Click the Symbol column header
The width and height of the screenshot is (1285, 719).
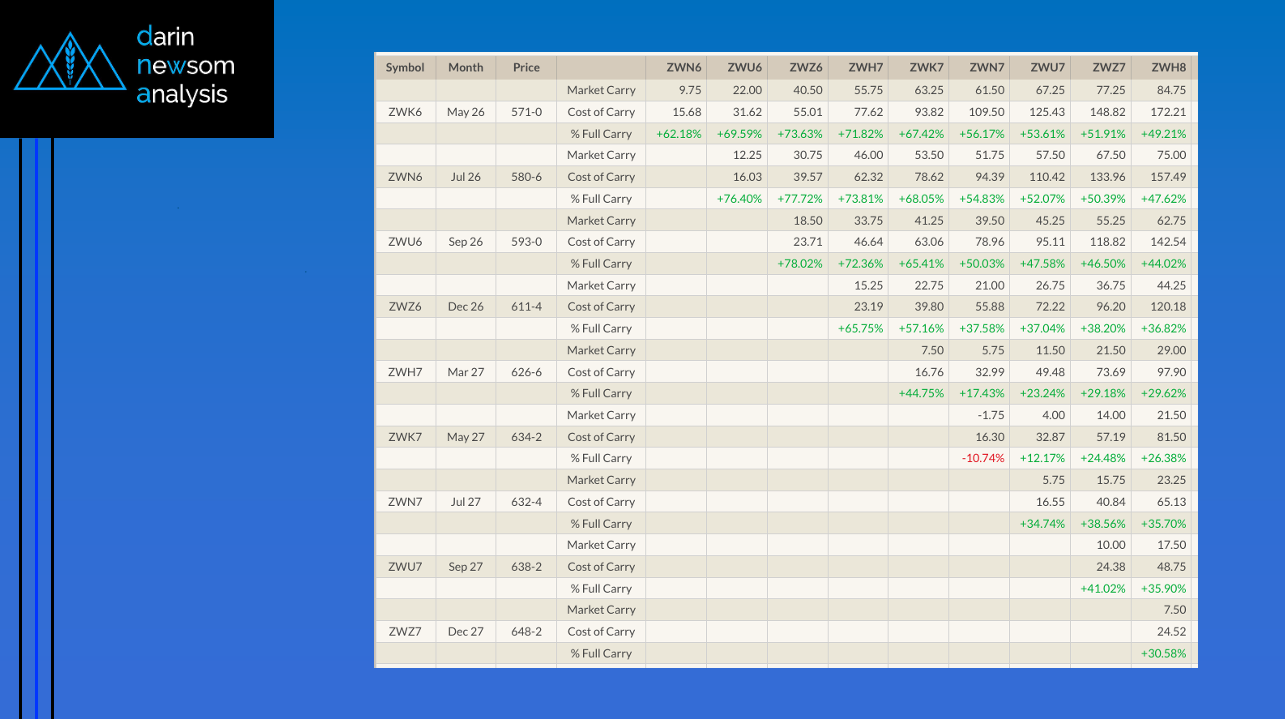point(405,67)
